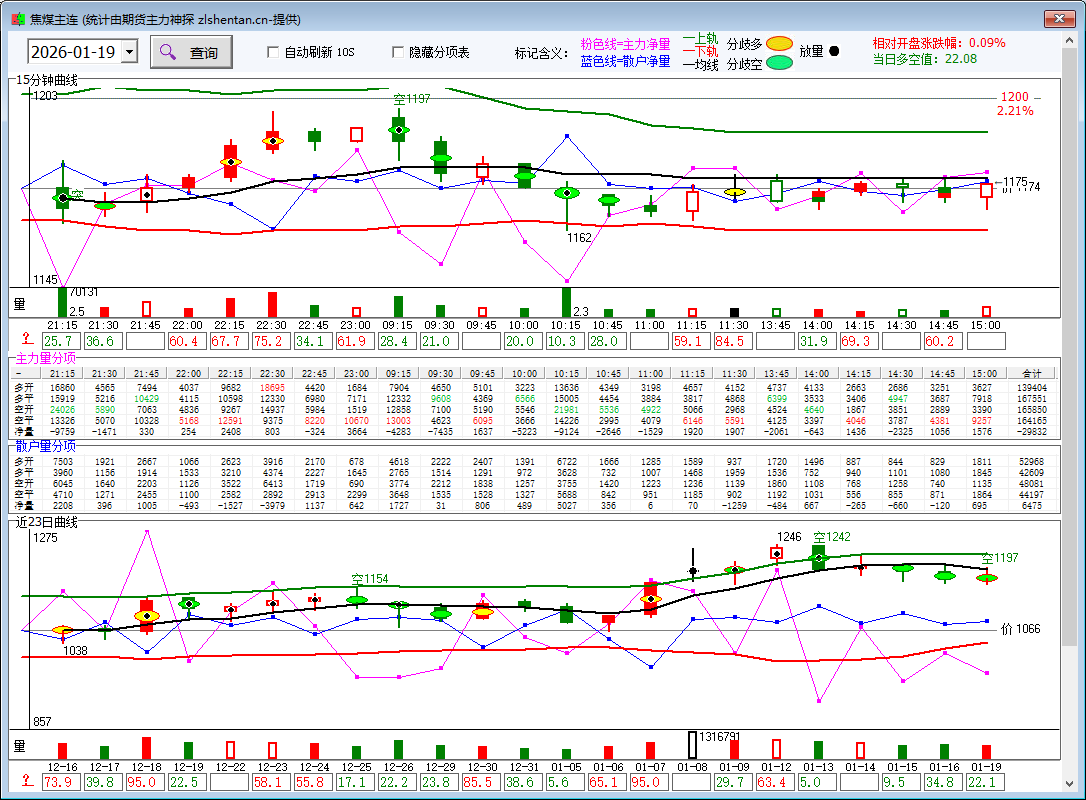The height and width of the screenshot is (800, 1086).
Task: Click the scrollbar up arrow
Action: 1069,41
